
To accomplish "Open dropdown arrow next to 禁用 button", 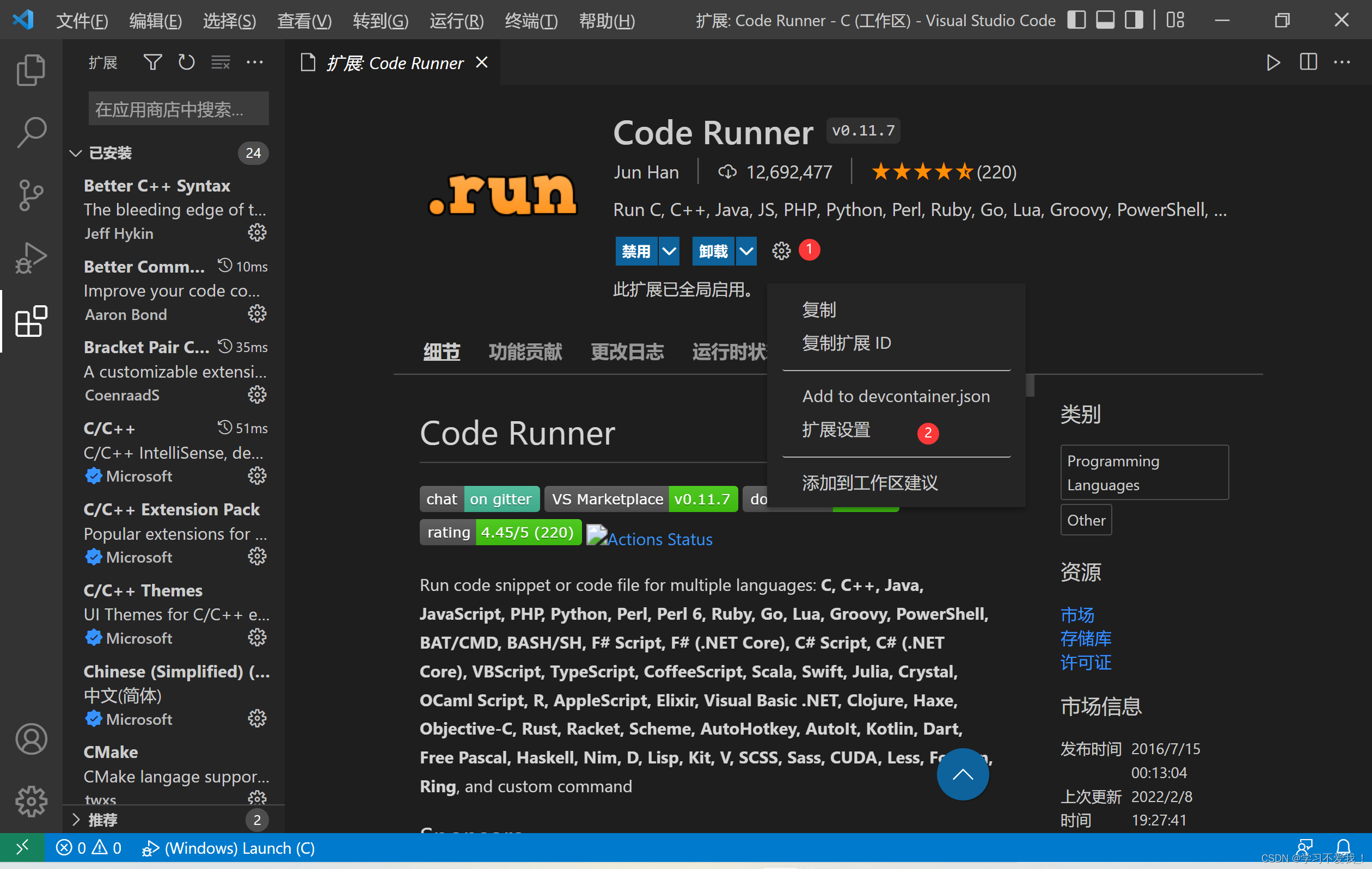I will (x=670, y=251).
